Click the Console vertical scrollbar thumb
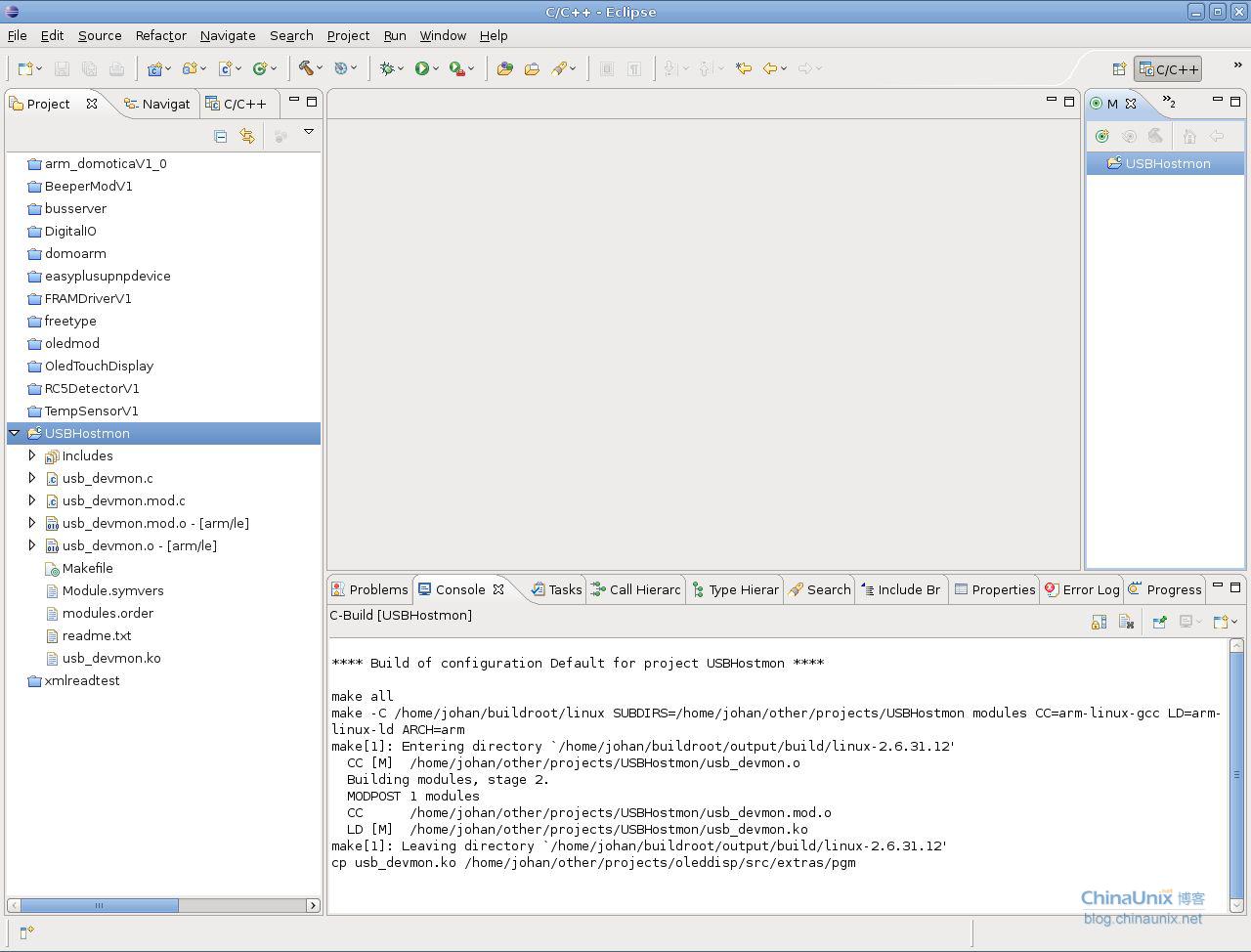Viewport: 1251px width, 952px height. point(1236,776)
